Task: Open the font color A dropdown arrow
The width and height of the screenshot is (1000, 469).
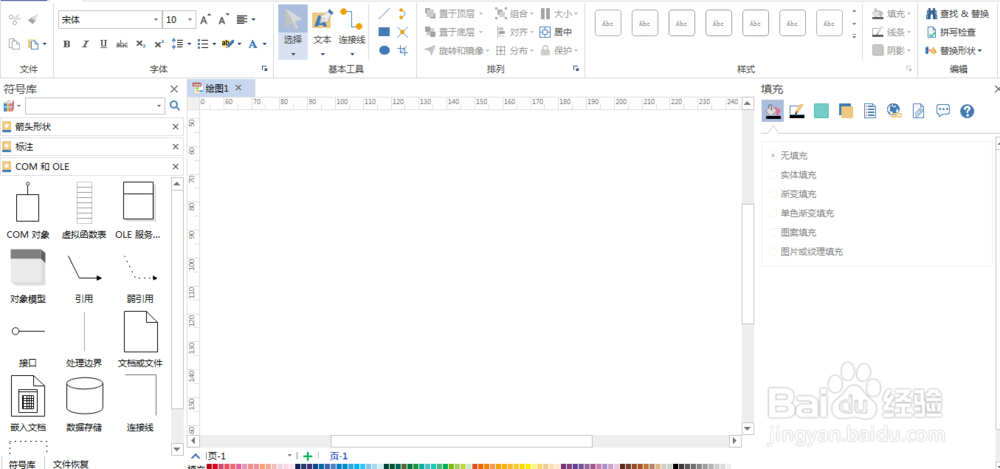Action: 265,45
